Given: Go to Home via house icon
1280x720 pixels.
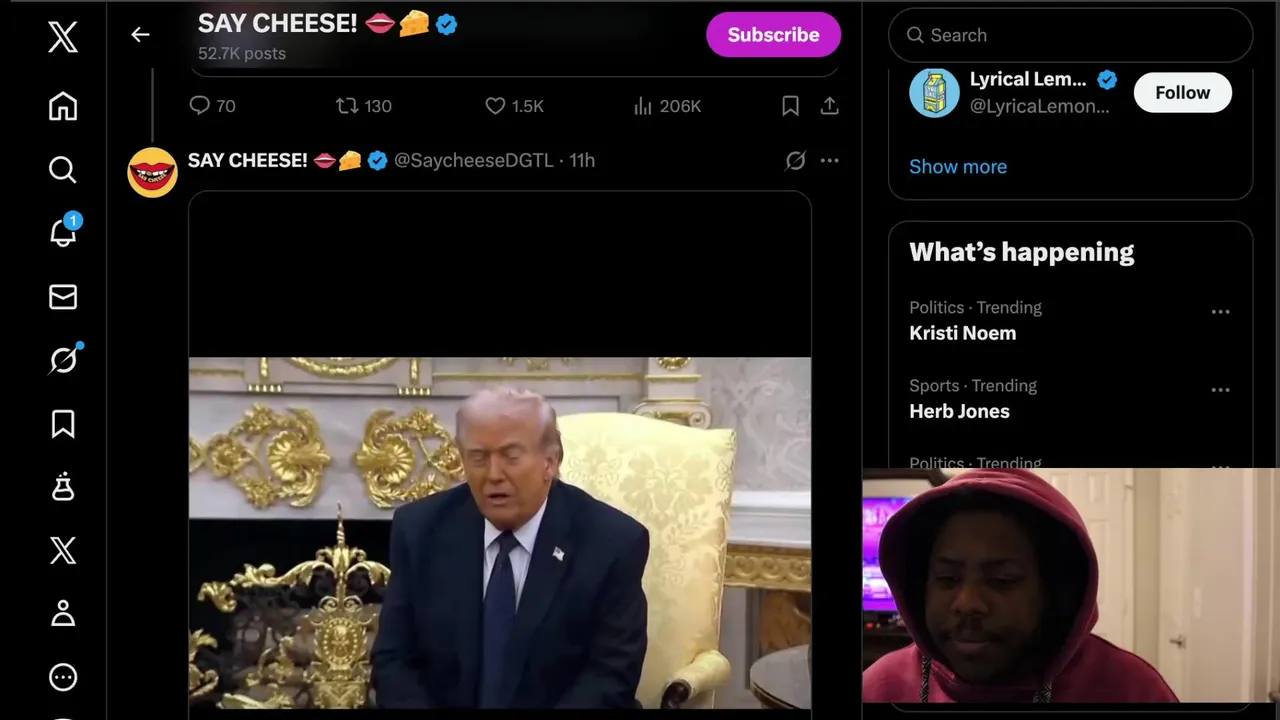Looking at the screenshot, I should pyautogui.click(x=63, y=106).
